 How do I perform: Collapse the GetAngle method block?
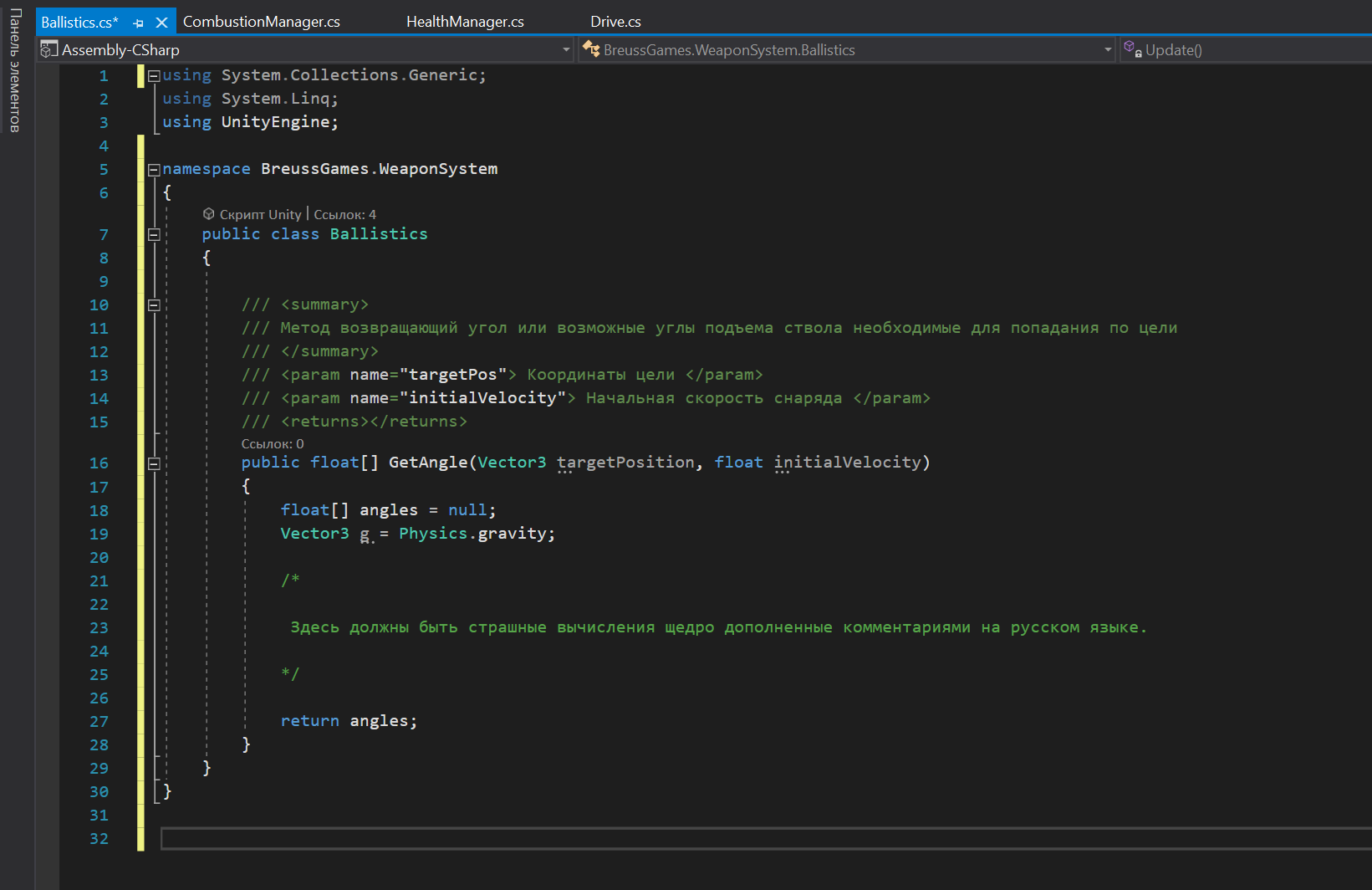(154, 463)
